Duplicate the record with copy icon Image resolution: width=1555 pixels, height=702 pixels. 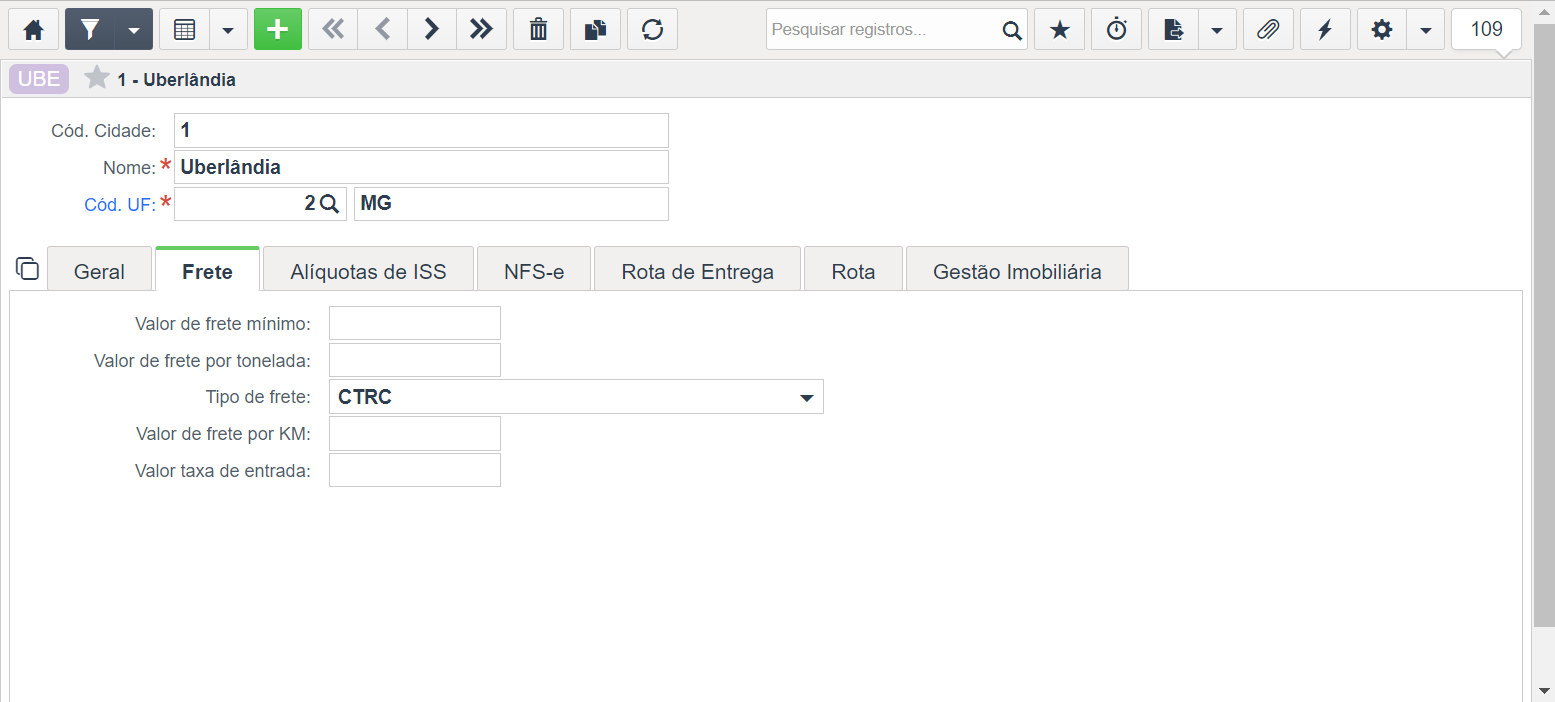(595, 30)
